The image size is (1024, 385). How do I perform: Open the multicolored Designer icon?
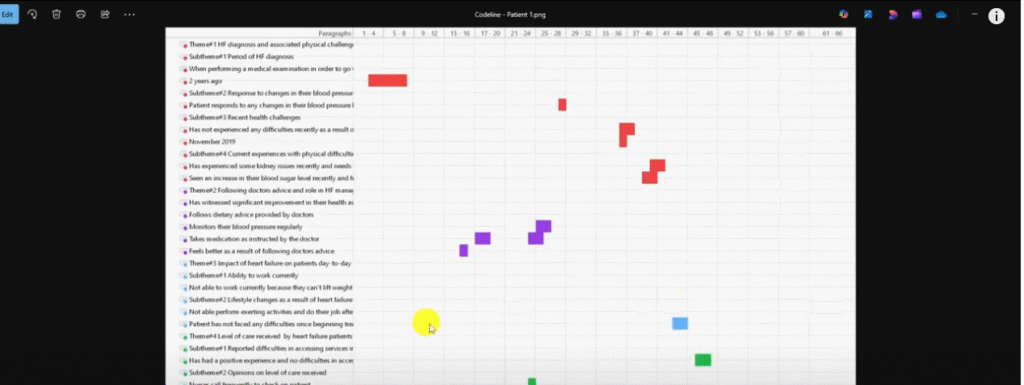844,14
